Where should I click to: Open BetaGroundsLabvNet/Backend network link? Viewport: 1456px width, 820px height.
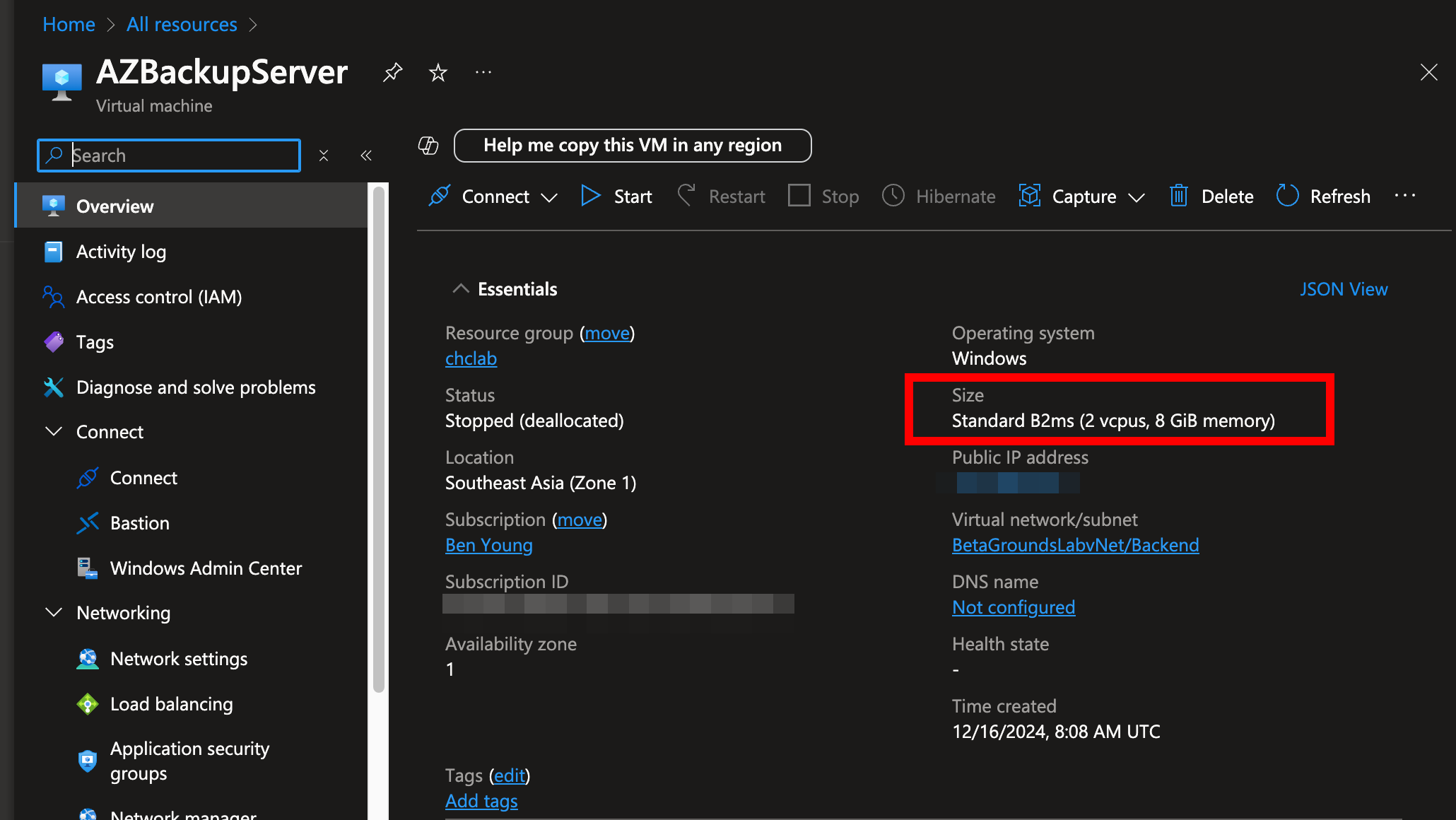click(x=1075, y=545)
